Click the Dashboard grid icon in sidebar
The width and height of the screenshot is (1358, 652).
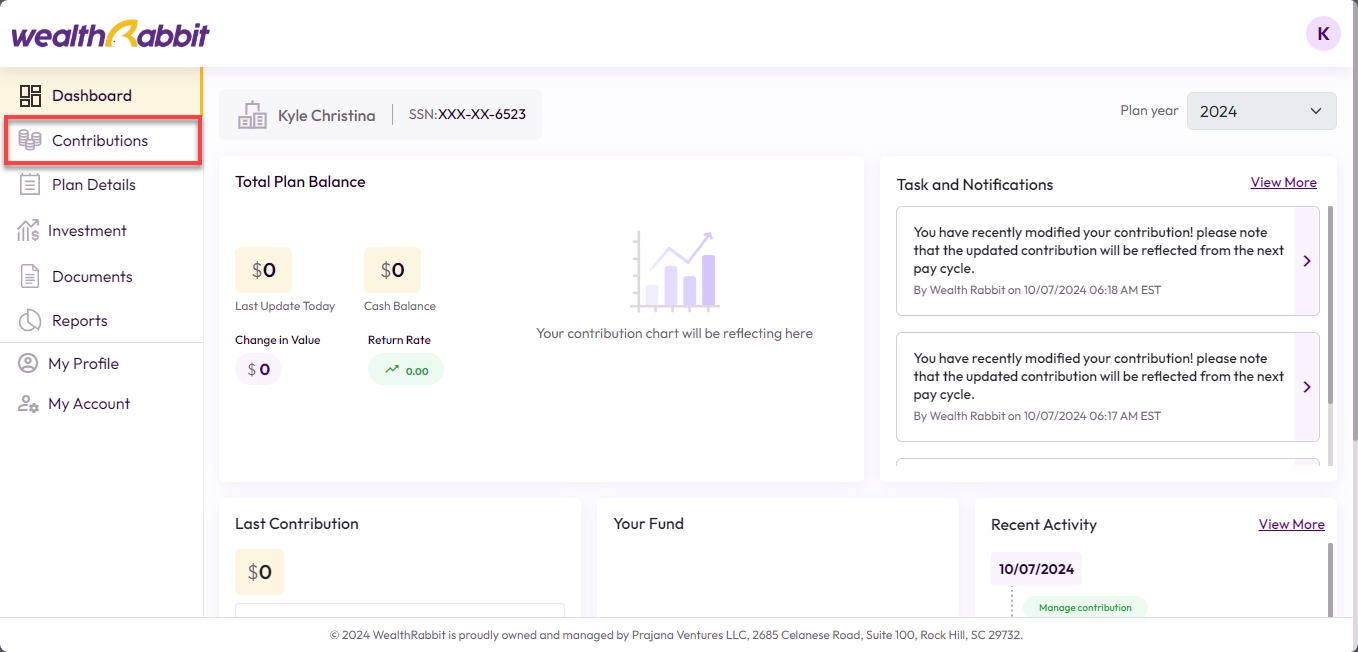pos(30,96)
